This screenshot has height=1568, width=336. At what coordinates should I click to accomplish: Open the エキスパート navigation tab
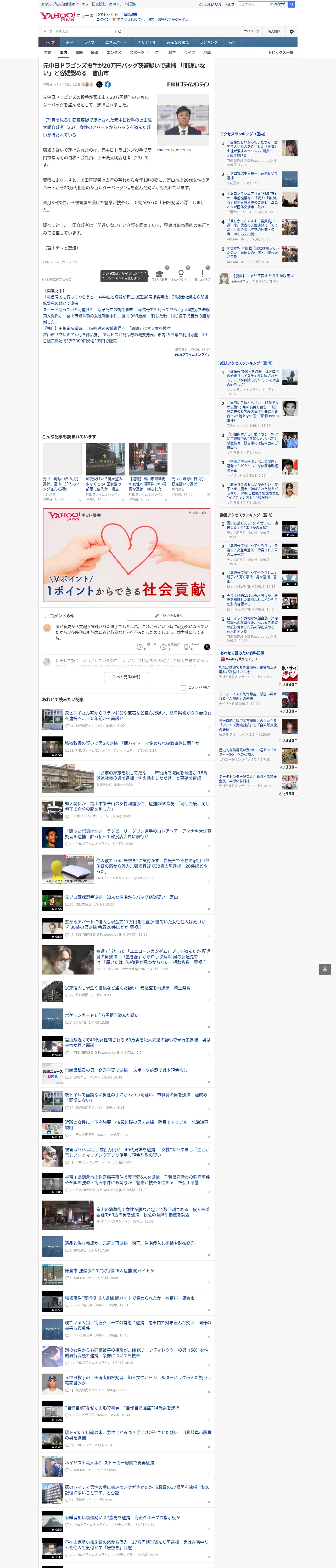[116, 43]
